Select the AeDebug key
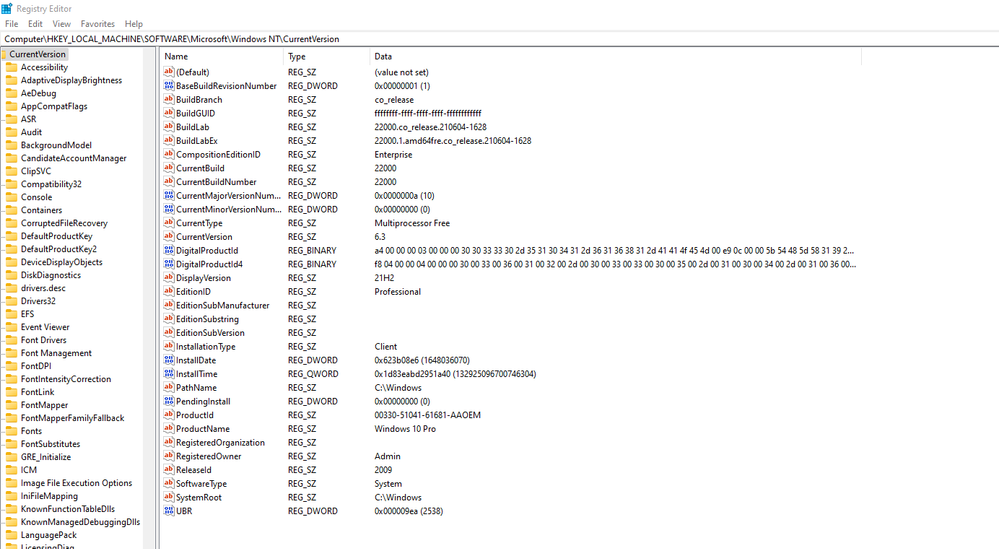The image size is (999, 549). coord(38,93)
